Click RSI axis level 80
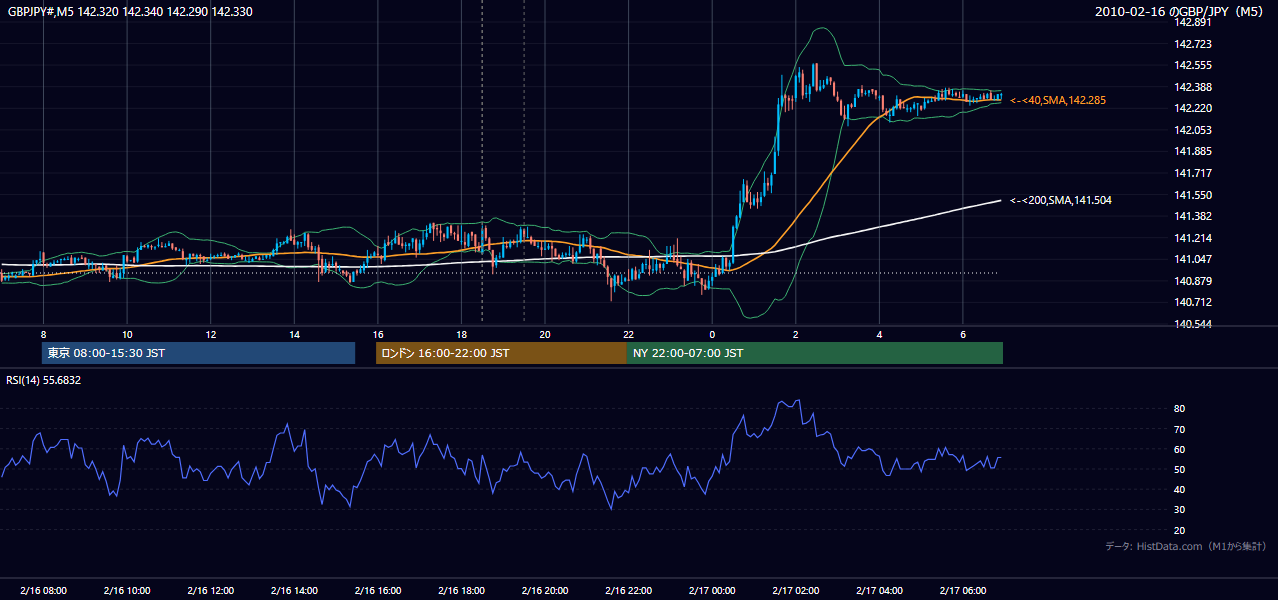The height and width of the screenshot is (600, 1278). pyautogui.click(x=1180, y=409)
